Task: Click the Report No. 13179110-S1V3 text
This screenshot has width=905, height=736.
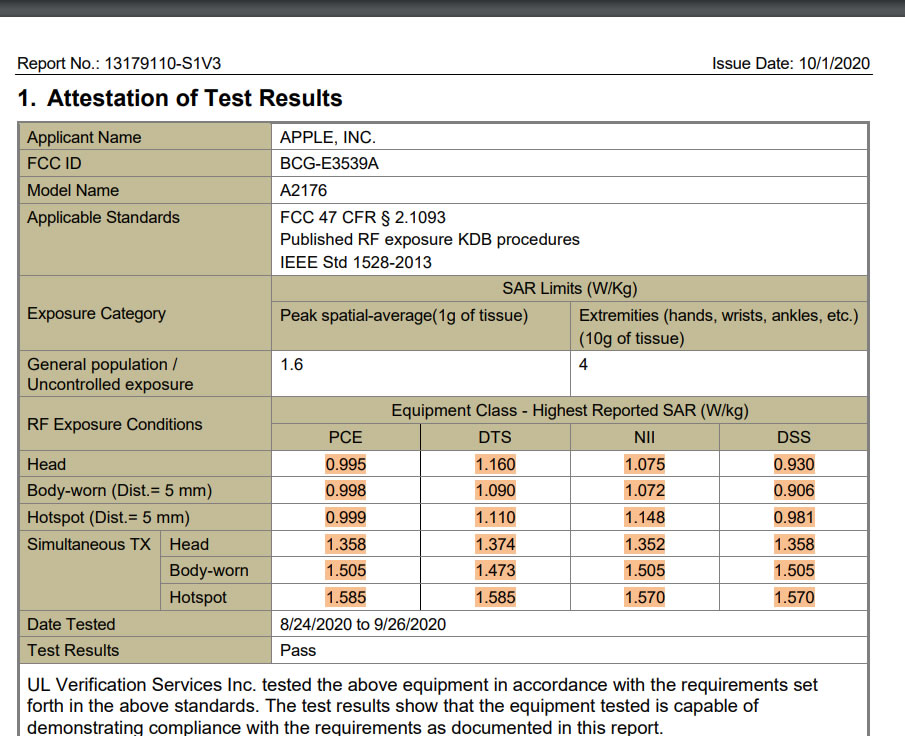Action: pos(119,64)
